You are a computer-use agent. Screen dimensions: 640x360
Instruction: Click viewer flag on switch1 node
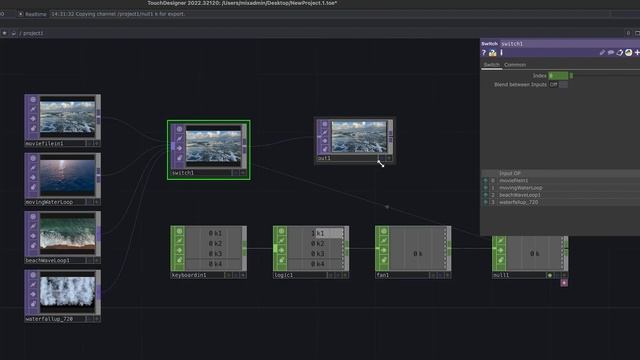[179, 129]
